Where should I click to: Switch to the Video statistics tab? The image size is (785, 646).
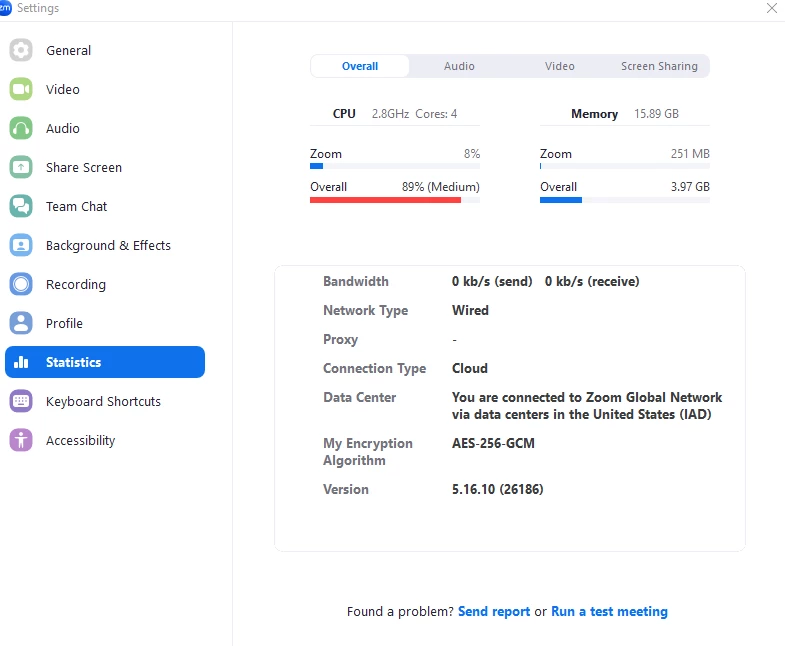[559, 66]
